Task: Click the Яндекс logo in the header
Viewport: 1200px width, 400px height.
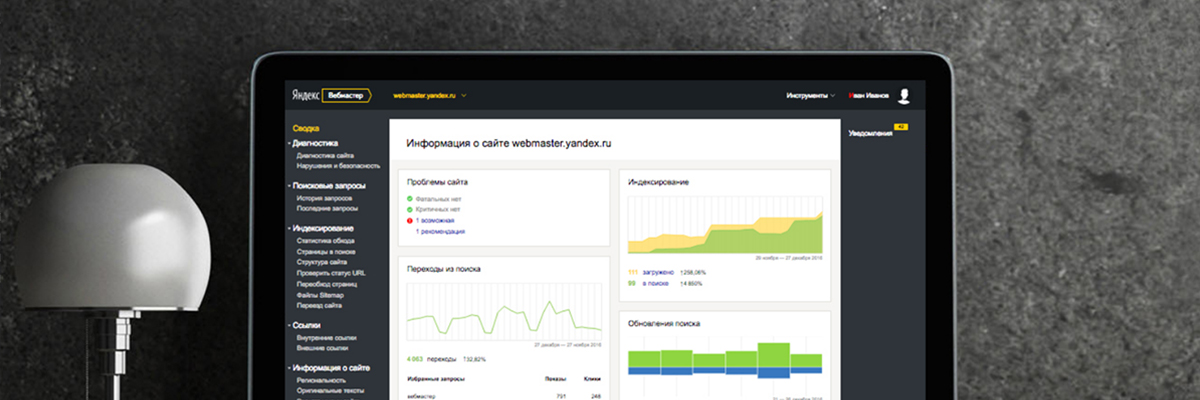Action: point(306,95)
